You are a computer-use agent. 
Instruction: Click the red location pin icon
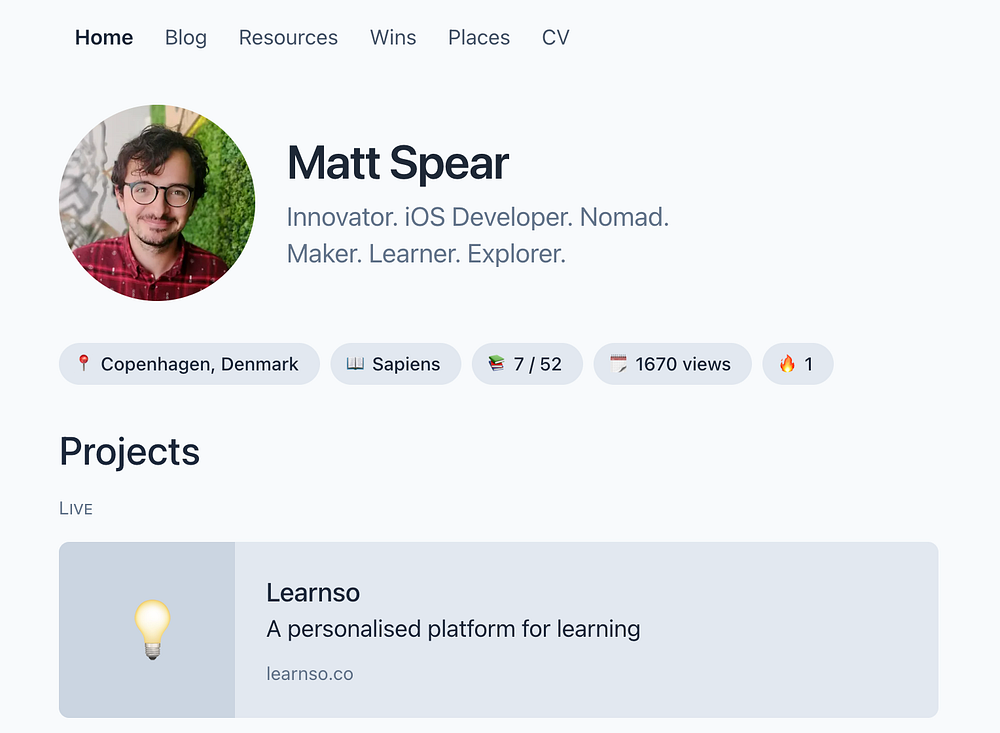tap(84, 364)
